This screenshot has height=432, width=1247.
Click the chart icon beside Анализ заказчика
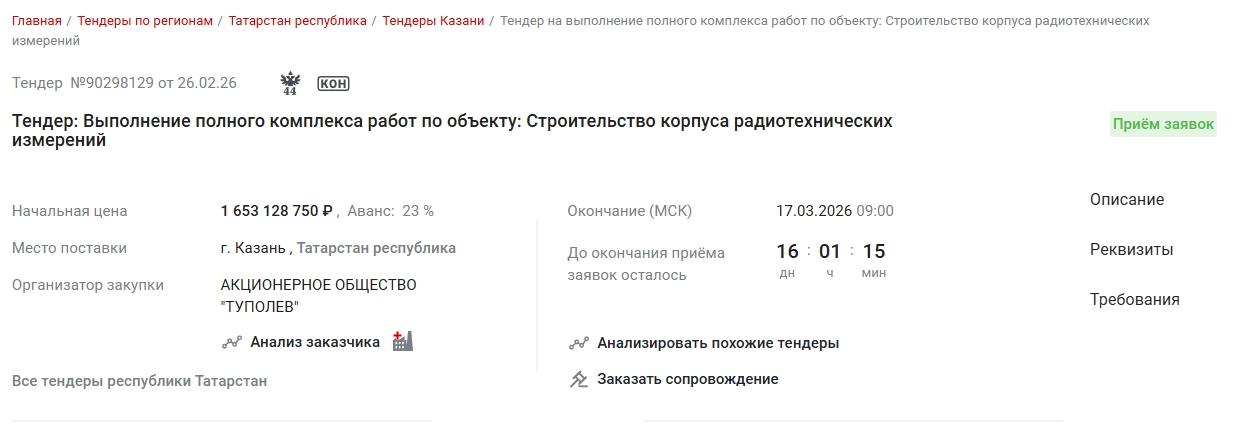[x=232, y=342]
